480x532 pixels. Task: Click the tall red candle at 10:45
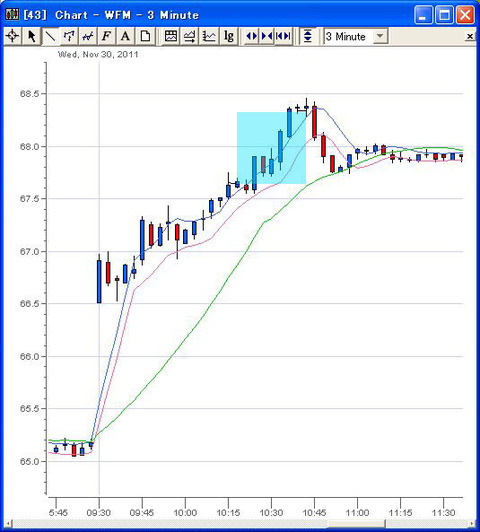(x=314, y=121)
